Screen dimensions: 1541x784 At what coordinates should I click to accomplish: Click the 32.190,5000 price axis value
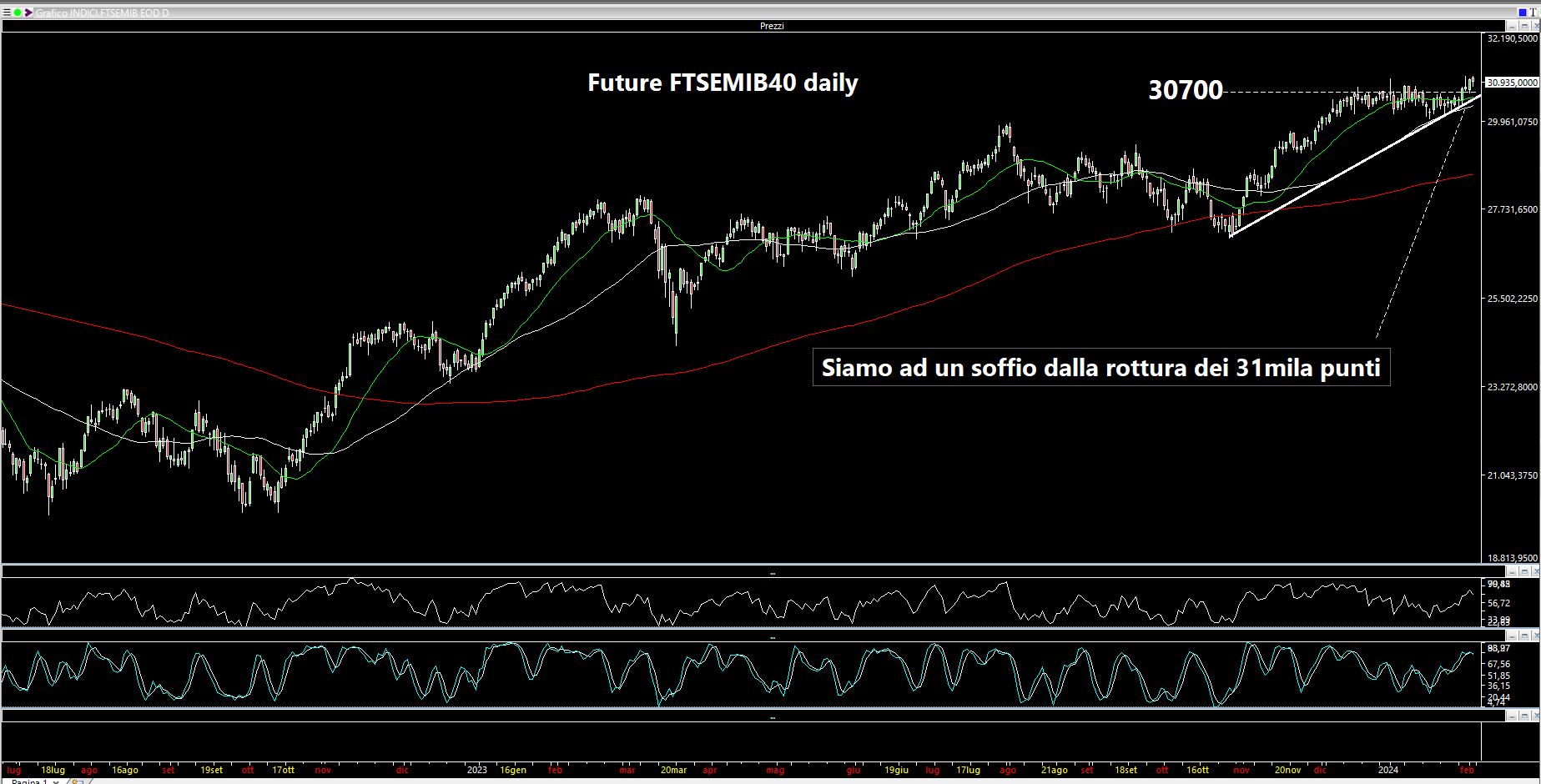1513,38
